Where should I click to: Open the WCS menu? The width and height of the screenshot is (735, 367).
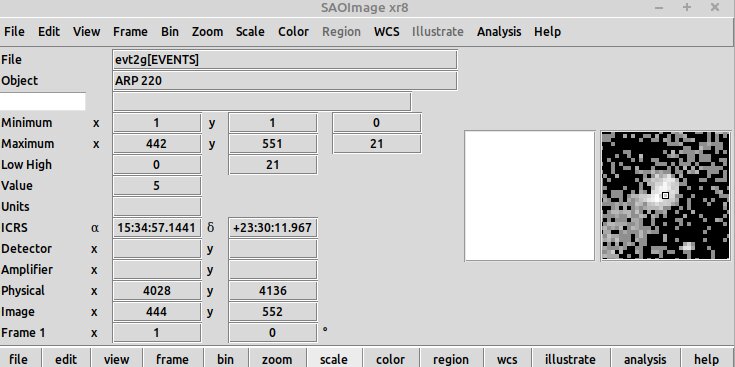point(387,32)
